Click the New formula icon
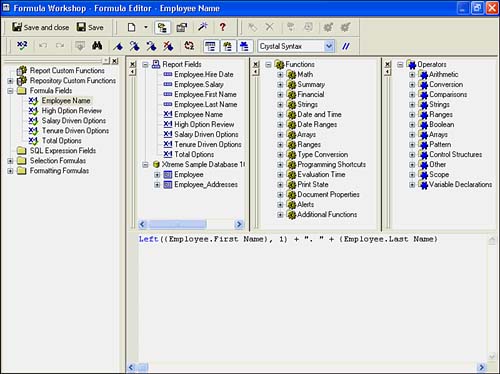Viewport: 500px width, 374px height. click(x=132, y=27)
